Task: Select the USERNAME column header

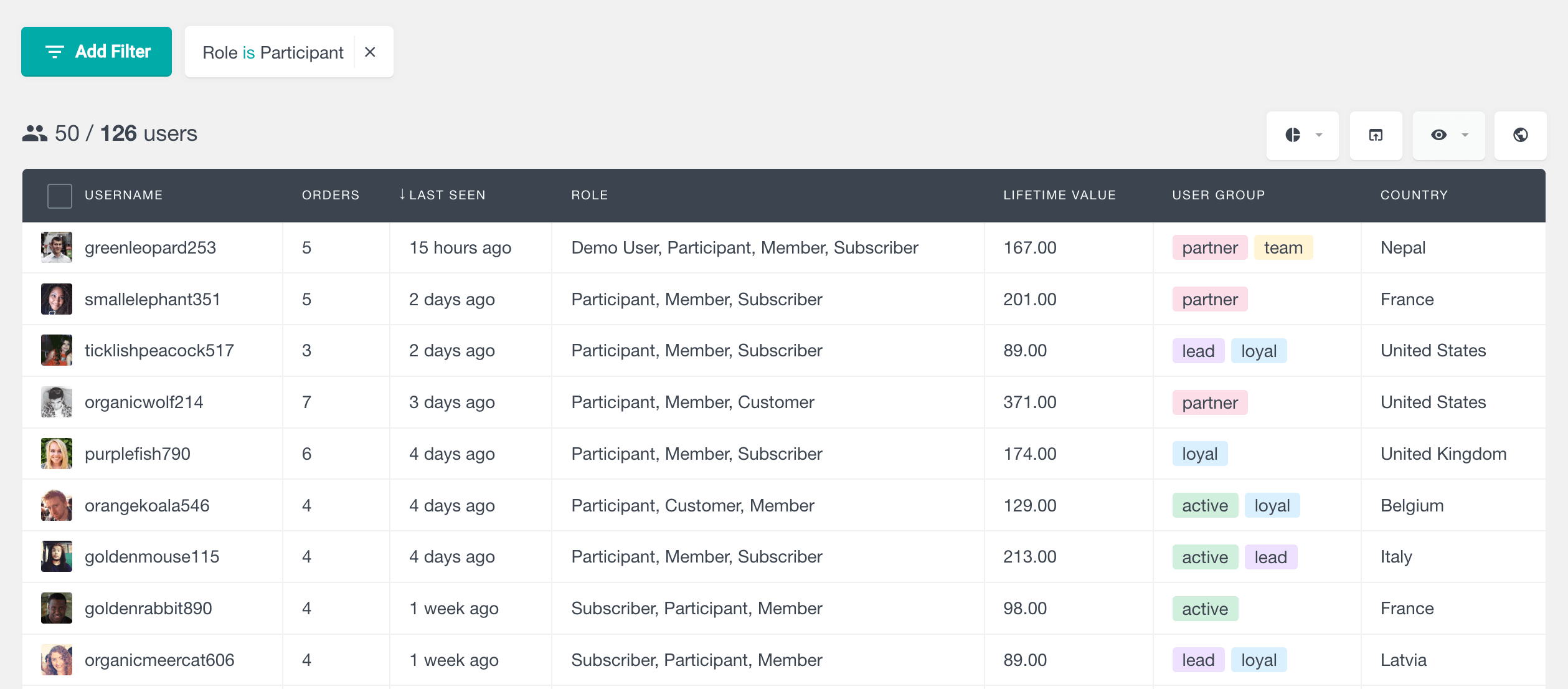Action: [x=124, y=195]
